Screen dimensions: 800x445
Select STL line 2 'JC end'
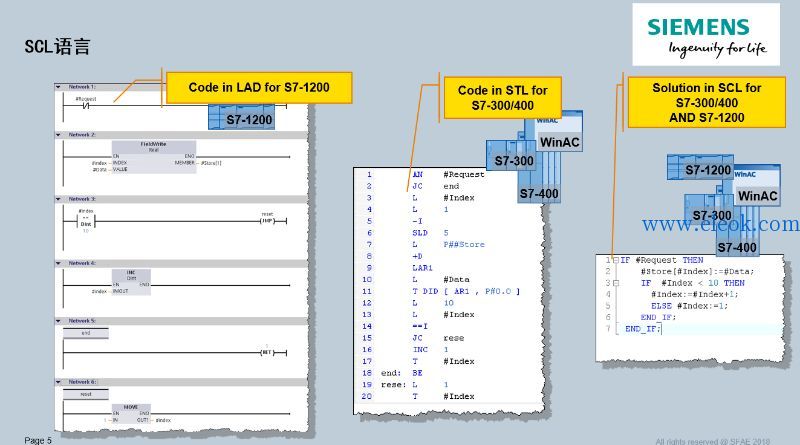click(436, 186)
